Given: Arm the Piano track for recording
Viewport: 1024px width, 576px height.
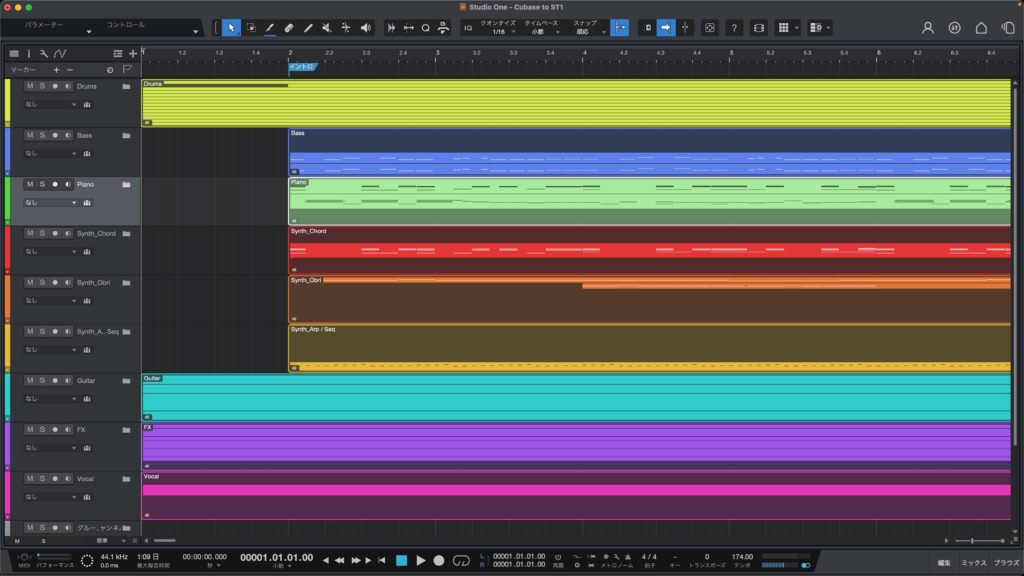Looking at the screenshot, I should 54,184.
